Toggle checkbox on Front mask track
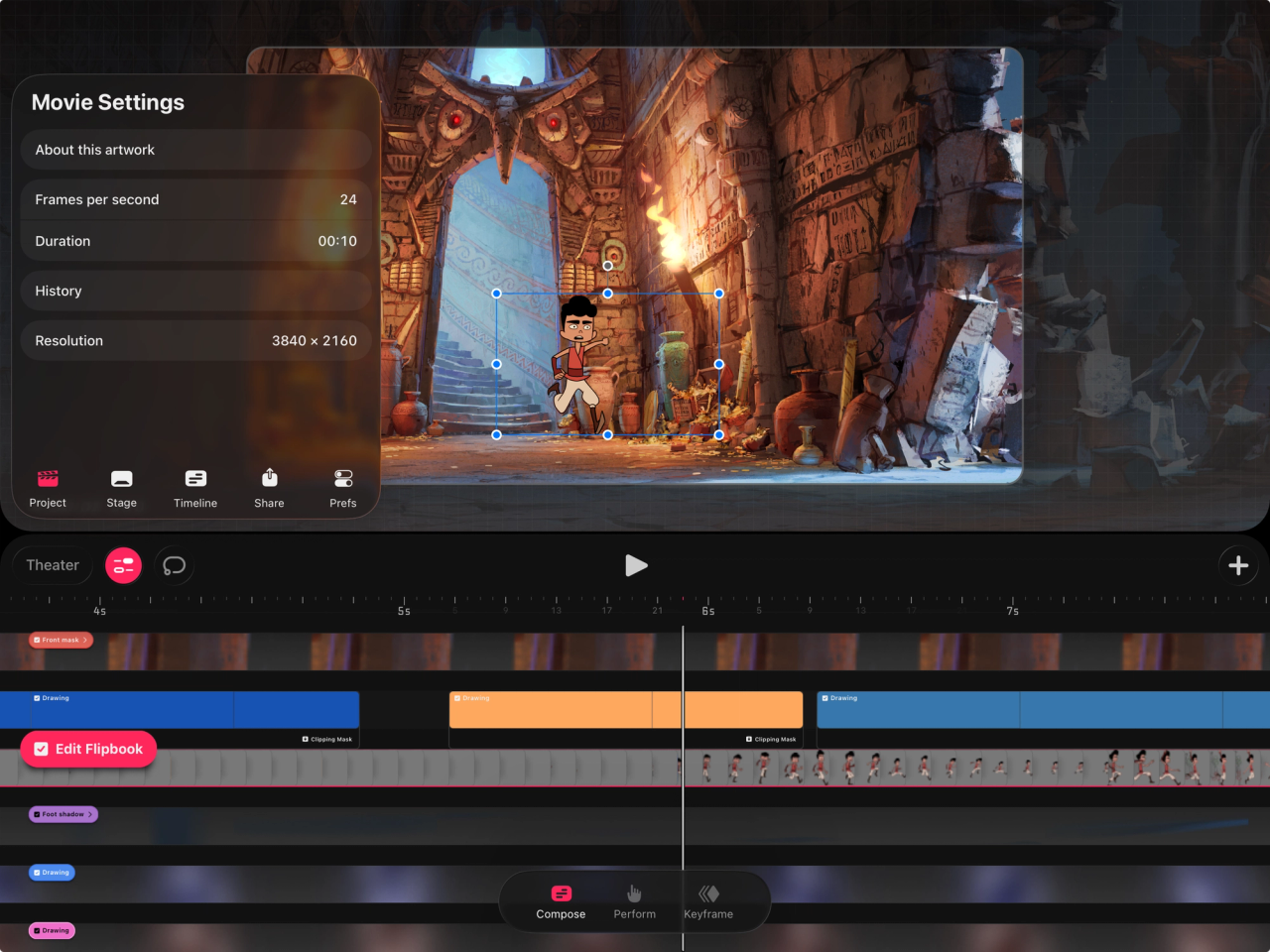This screenshot has width=1270, height=952. click(x=37, y=641)
